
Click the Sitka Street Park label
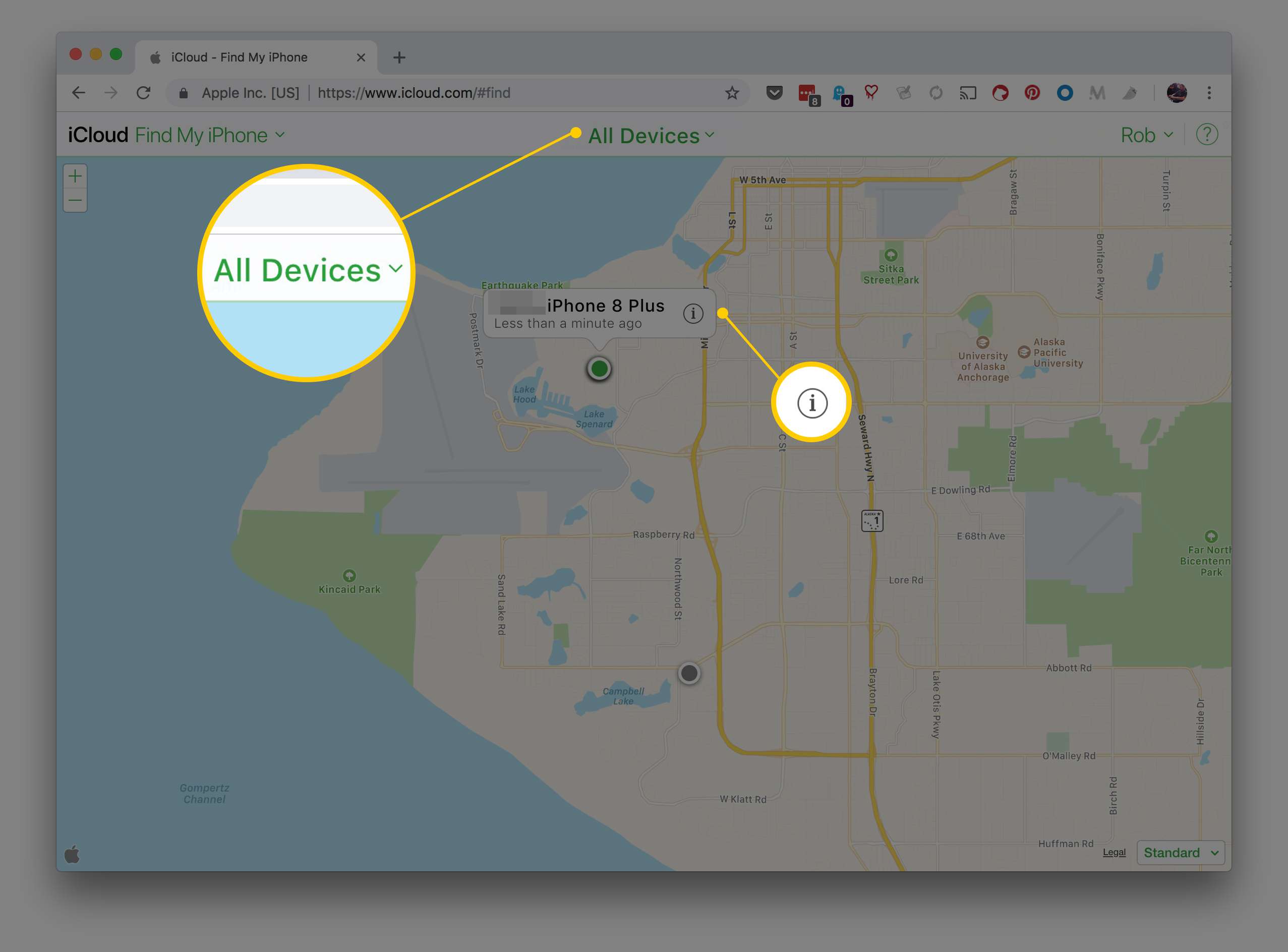click(891, 274)
